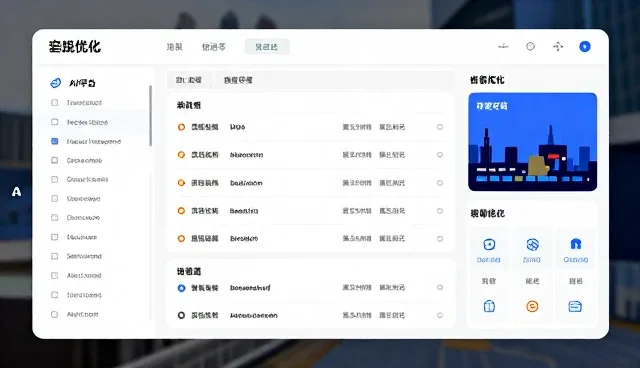Viewport: 640px width, 368px height.
Task: Open the blue round avatar in the header
Action: coord(585,47)
